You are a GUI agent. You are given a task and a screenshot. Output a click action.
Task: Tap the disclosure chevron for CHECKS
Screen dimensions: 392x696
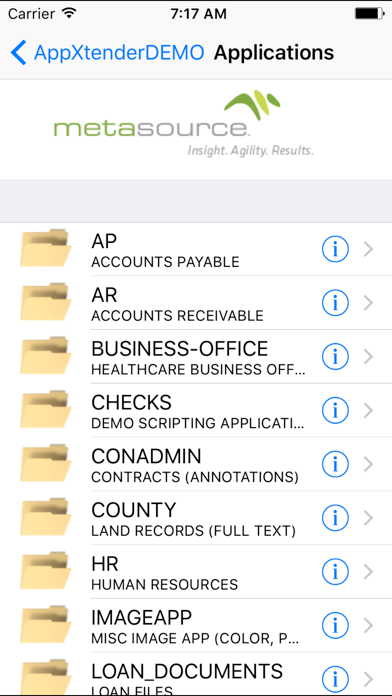[x=368, y=411]
